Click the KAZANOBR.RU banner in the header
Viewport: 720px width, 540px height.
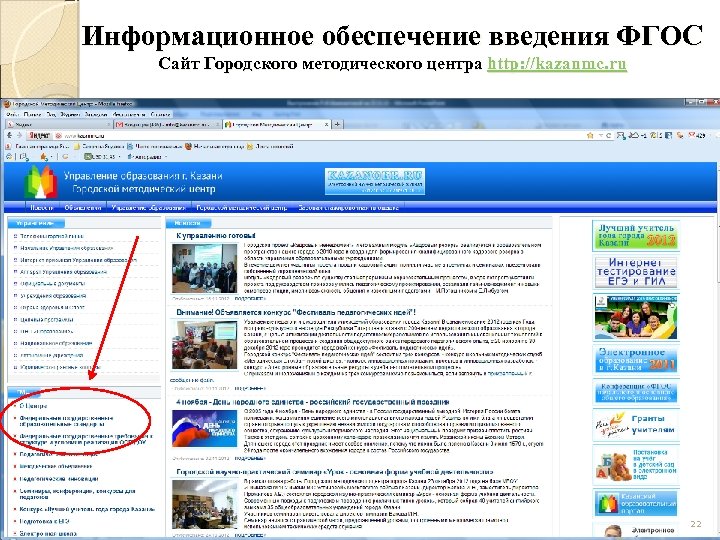pyautogui.click(x=375, y=181)
